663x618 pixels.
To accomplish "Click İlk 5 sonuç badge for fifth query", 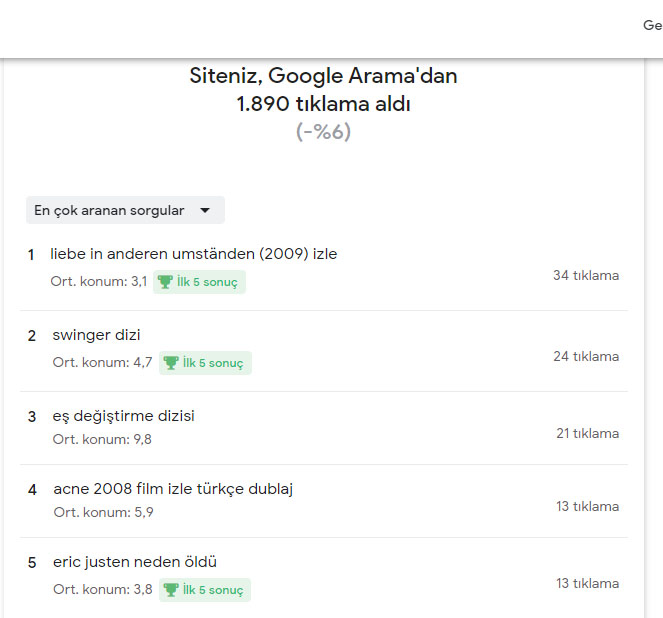I will tap(205, 590).
